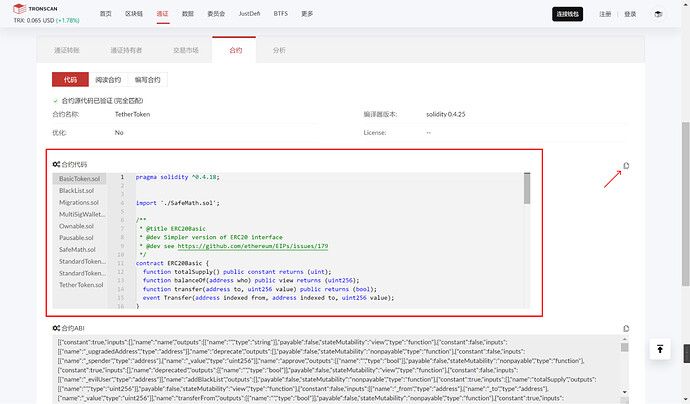This screenshot has width=690, height=404.
Task: Open the 通证 nav menu item
Action: (162, 14)
